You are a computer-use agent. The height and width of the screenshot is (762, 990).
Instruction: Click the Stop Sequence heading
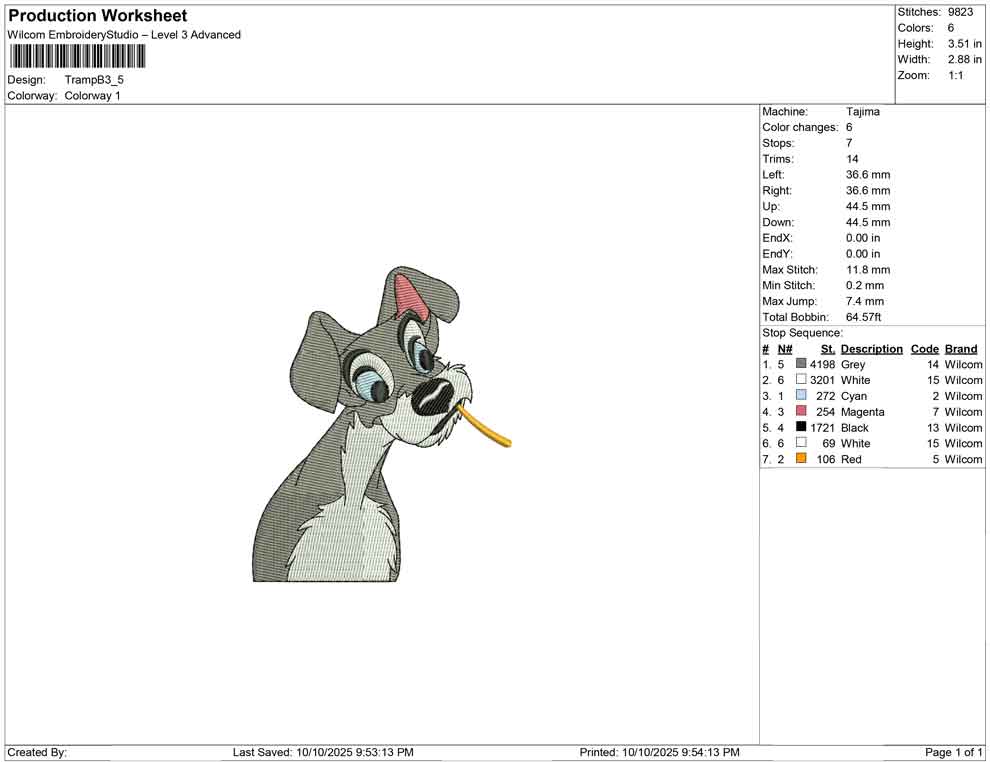802,333
